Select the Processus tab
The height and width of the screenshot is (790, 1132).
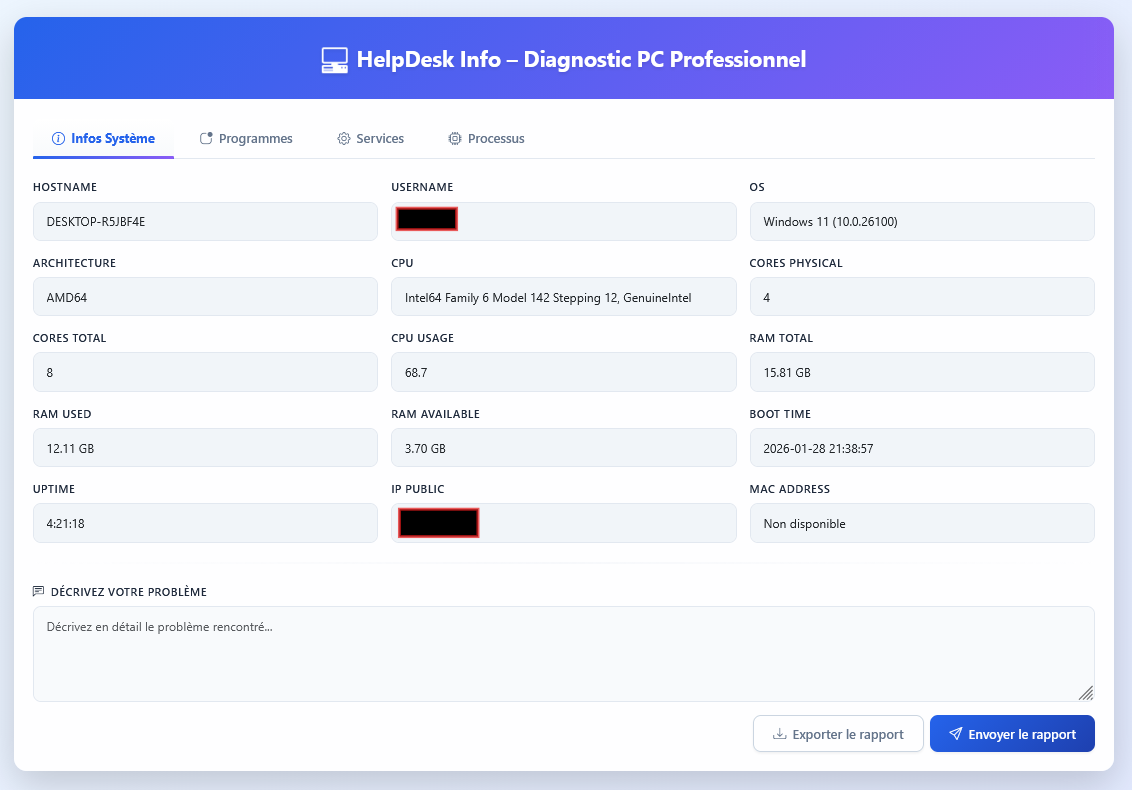coord(486,138)
